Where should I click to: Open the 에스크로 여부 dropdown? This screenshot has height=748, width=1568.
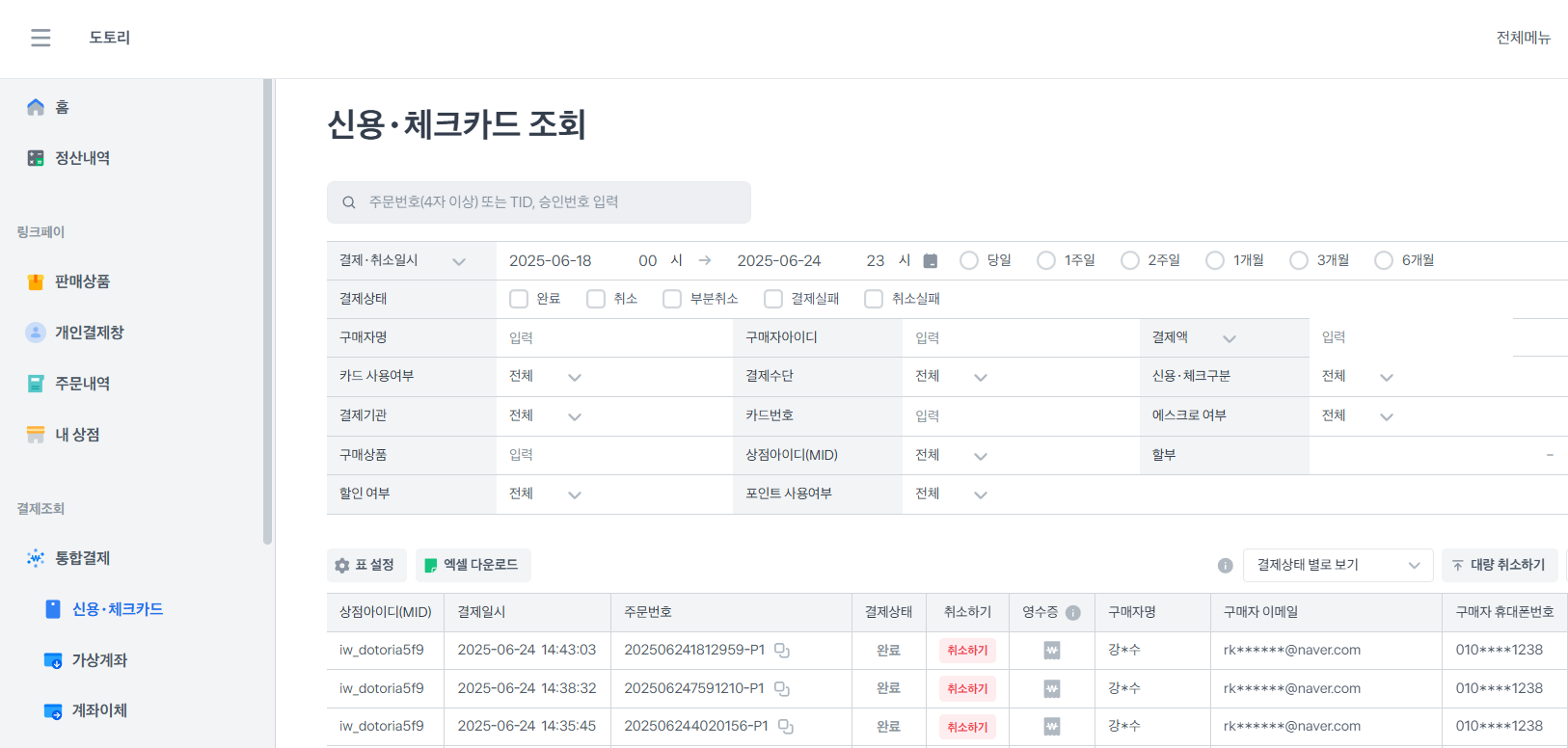click(1358, 416)
